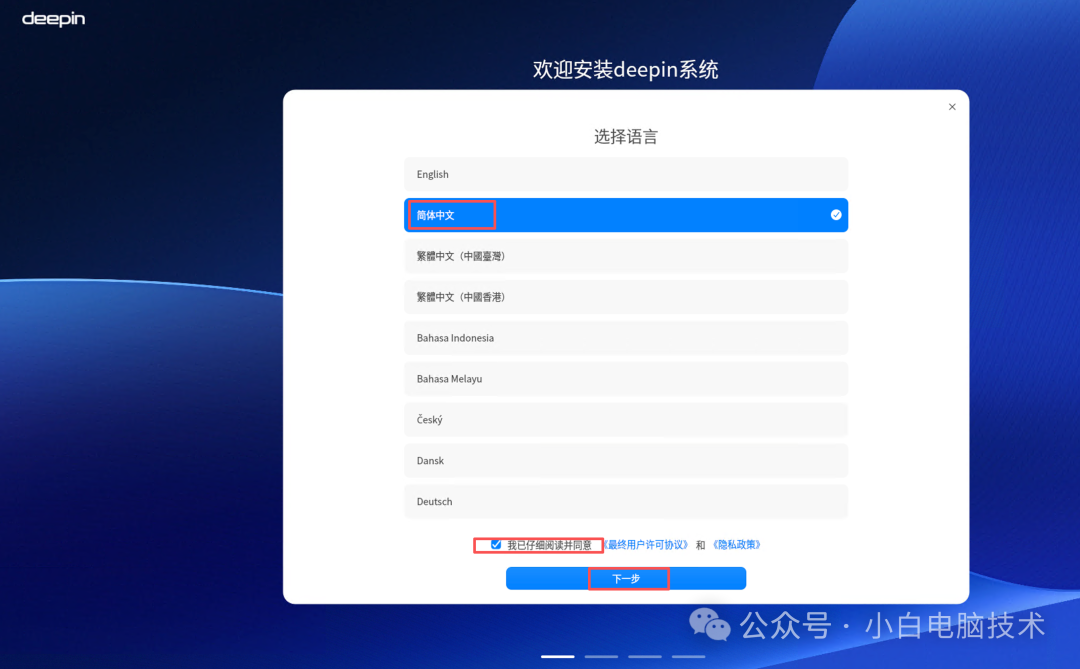Click the second page indicator dot

pos(601,656)
